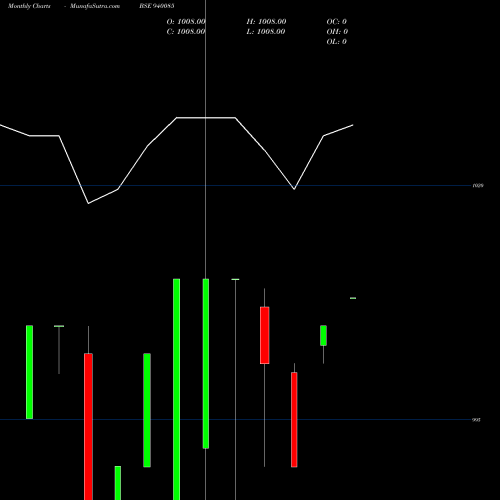Click the 'OC: 0' reading
The width and height of the screenshot is (500, 500).
click(x=336, y=22)
